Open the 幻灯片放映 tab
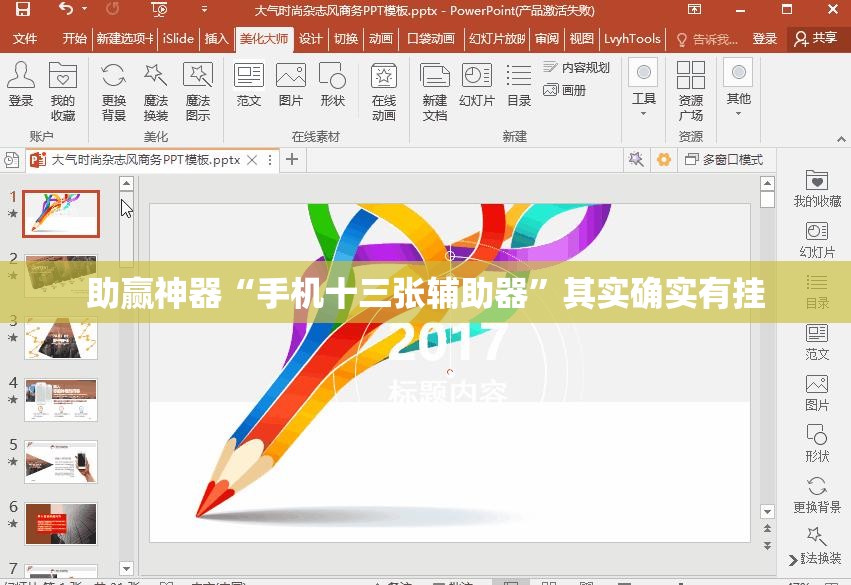The width and height of the screenshot is (851, 585). point(497,39)
